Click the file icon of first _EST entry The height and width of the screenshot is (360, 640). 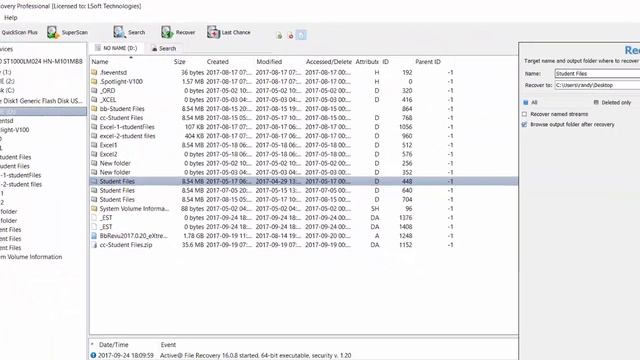coord(94,218)
